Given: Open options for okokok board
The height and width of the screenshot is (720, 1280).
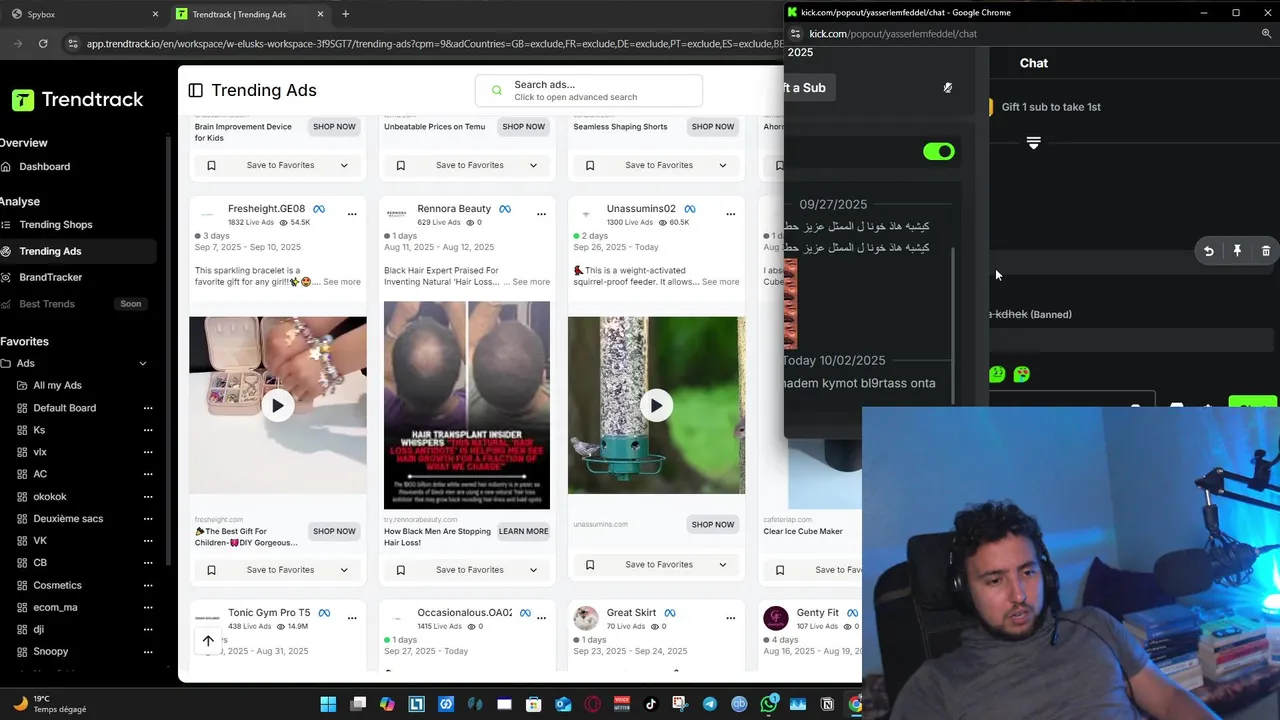Looking at the screenshot, I should (x=148, y=496).
